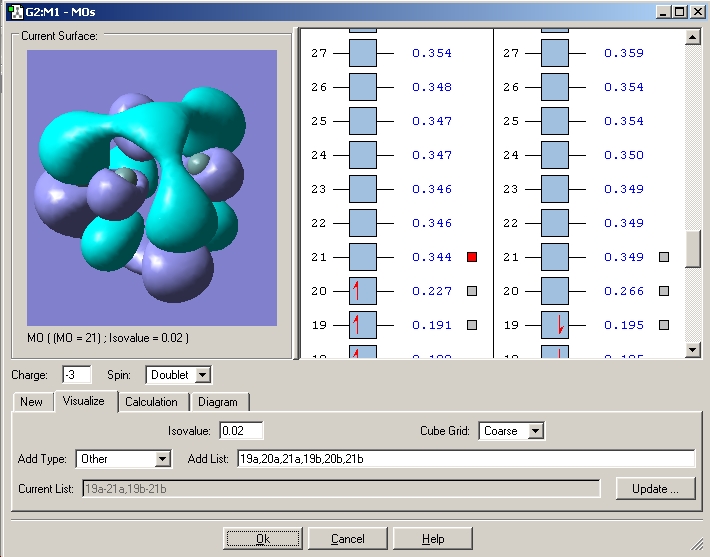
Task: Toggle the gray marker for beta orbital 19
Action: [x=664, y=325]
